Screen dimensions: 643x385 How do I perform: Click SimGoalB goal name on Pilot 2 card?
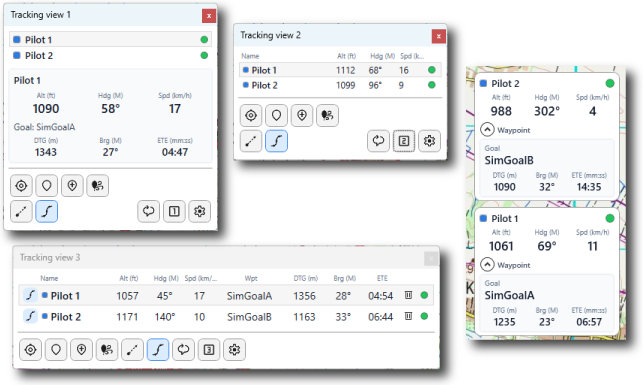tap(509, 160)
